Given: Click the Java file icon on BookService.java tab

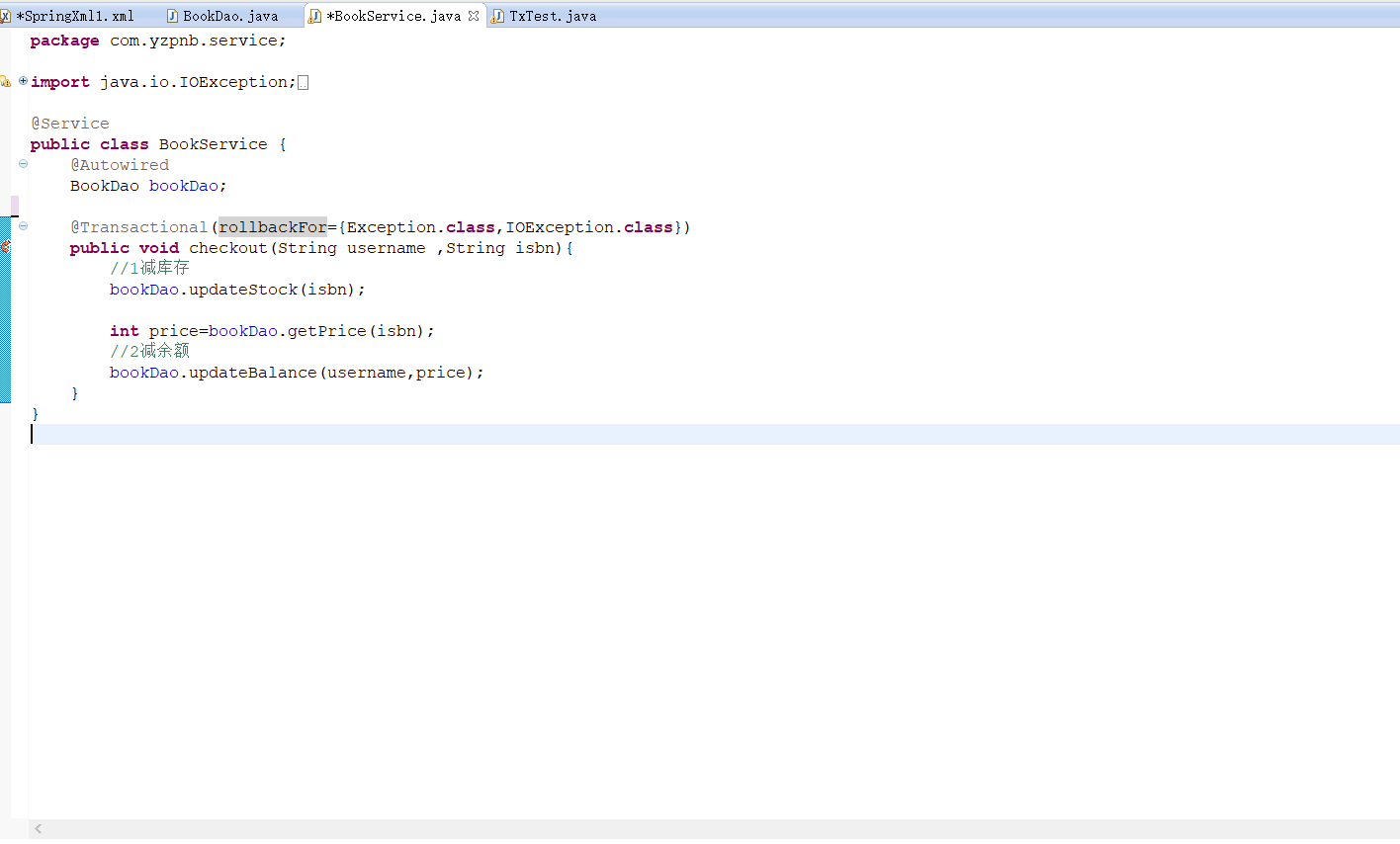Looking at the screenshot, I should 314,16.
